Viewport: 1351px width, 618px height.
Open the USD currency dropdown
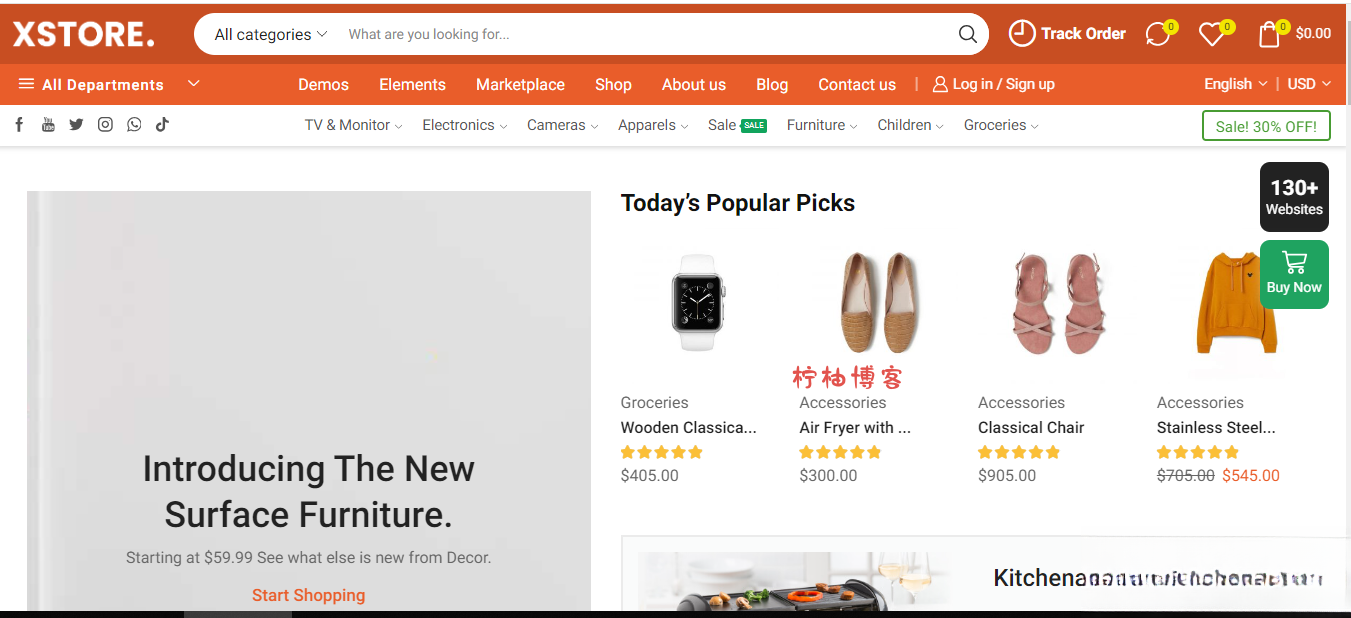(x=1308, y=84)
